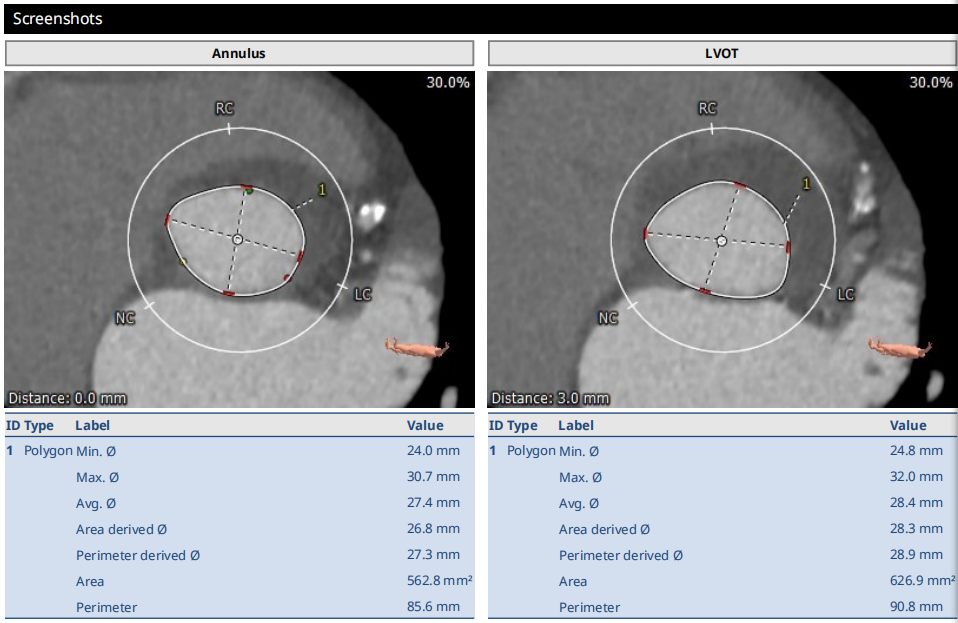Click the NC cusp marker in LVOT view
Screen dimensions: 958x623
click(608, 318)
